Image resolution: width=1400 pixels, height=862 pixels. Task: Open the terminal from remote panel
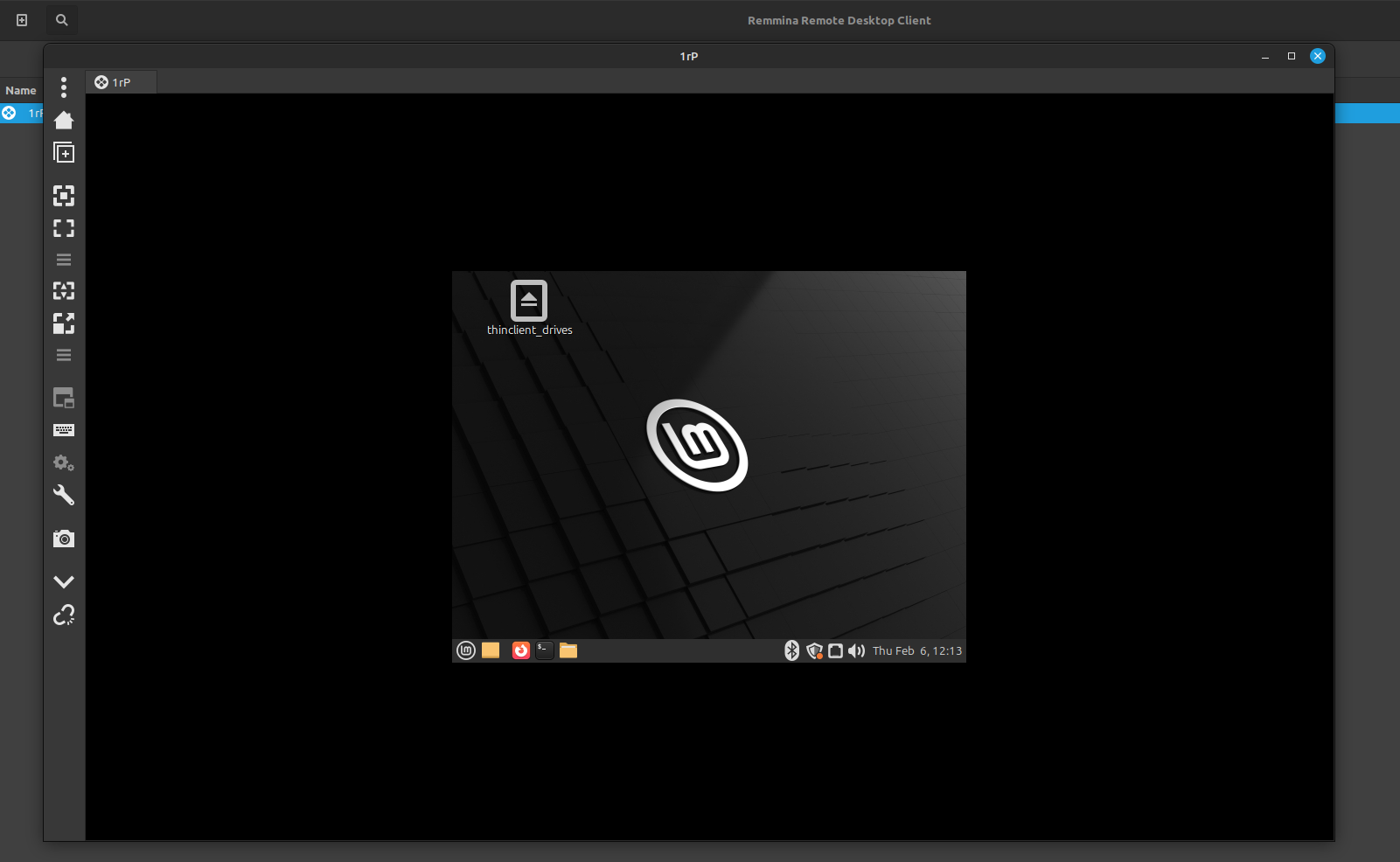pyautogui.click(x=544, y=650)
